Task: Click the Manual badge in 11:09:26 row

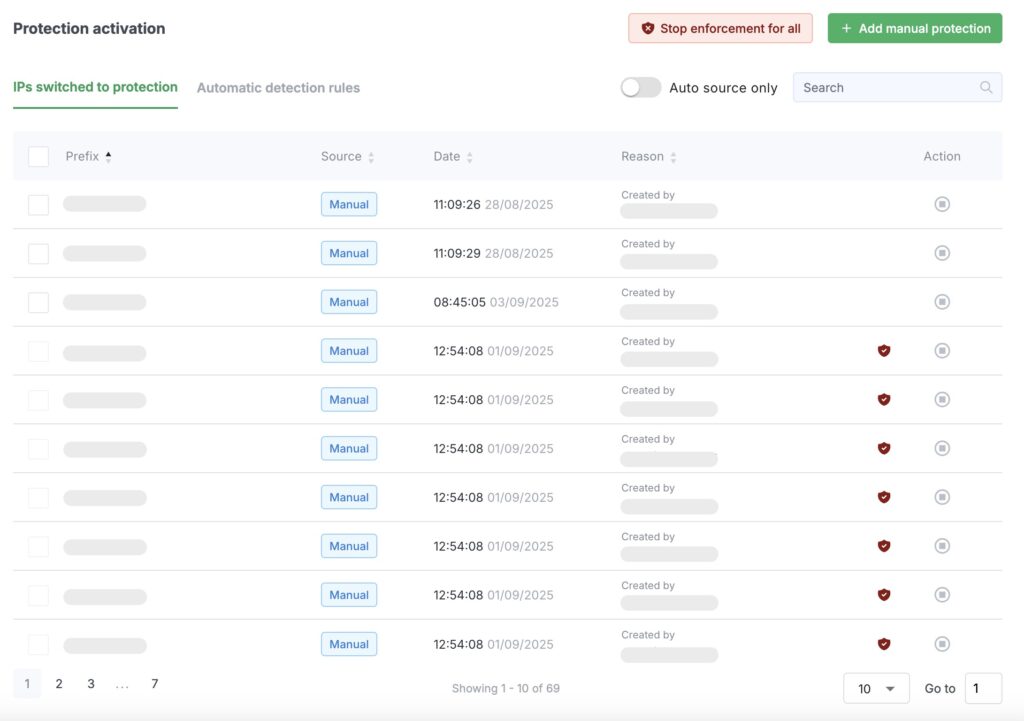Action: coord(349,204)
